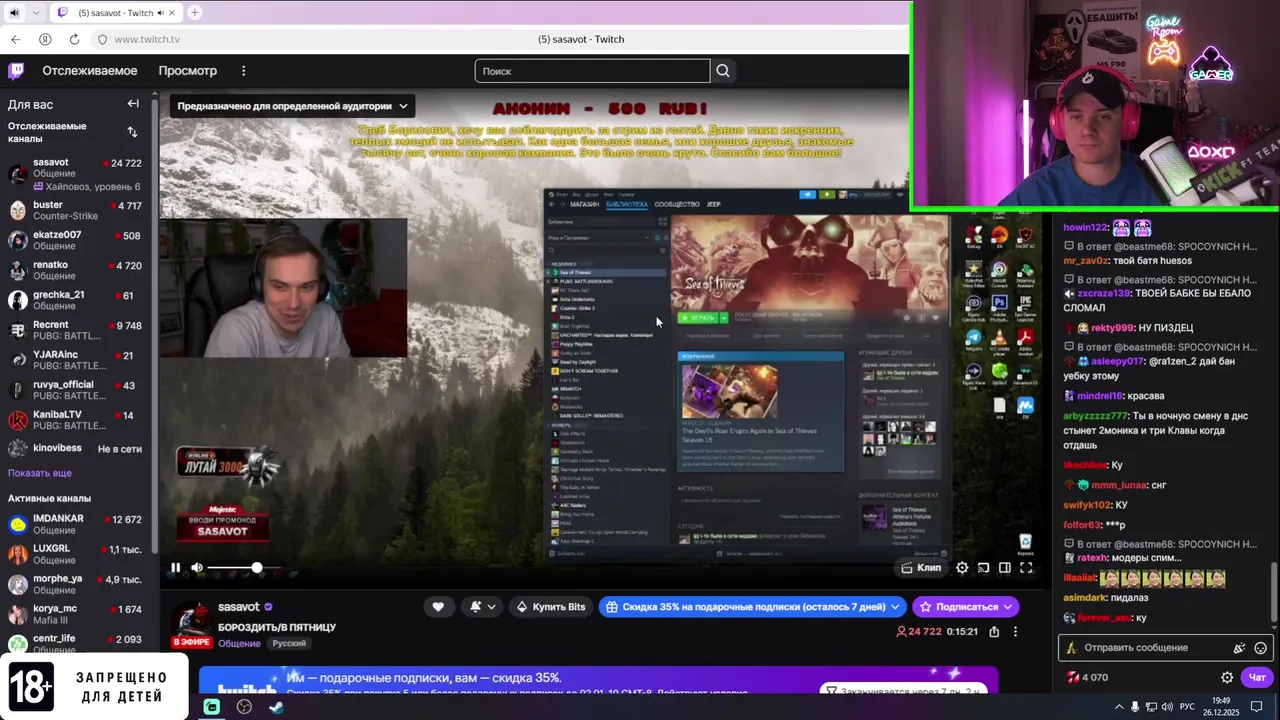Select Recrent channel in sidebar
The width and height of the screenshot is (1280, 720).
(x=78, y=330)
